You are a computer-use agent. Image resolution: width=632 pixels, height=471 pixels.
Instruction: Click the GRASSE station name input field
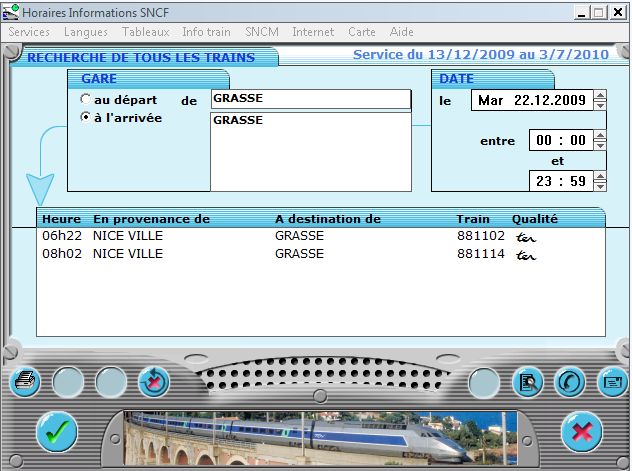coord(310,99)
